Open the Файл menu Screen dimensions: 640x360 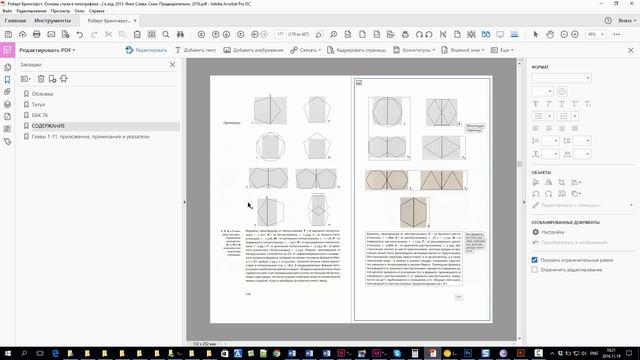7,11
